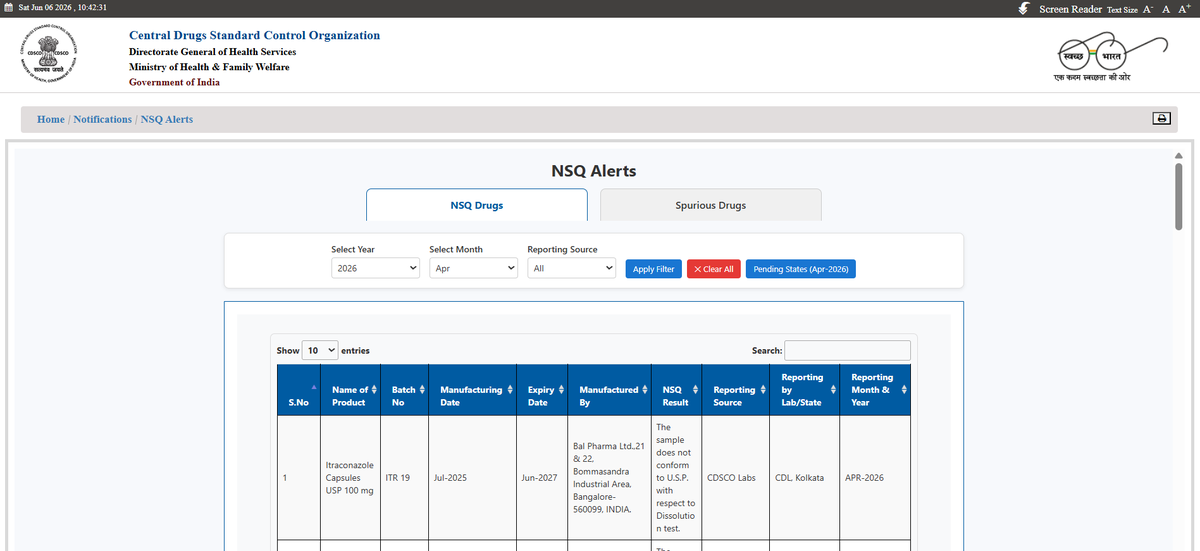Open the Reporting Source dropdown
Image resolution: width=1200 pixels, height=551 pixels.
[572, 268]
